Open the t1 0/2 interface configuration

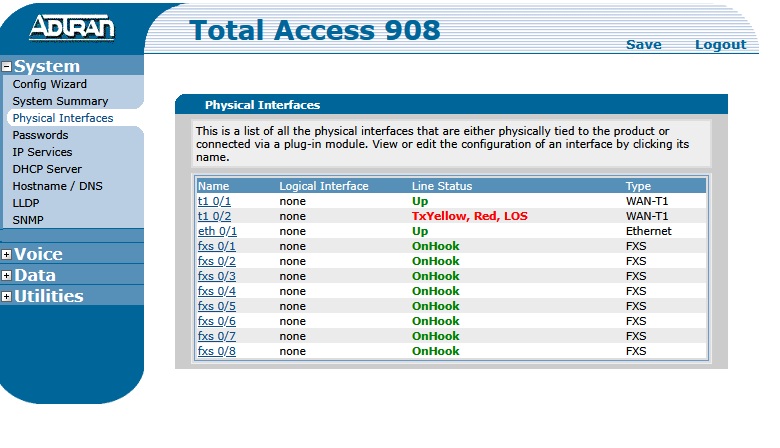click(214, 216)
